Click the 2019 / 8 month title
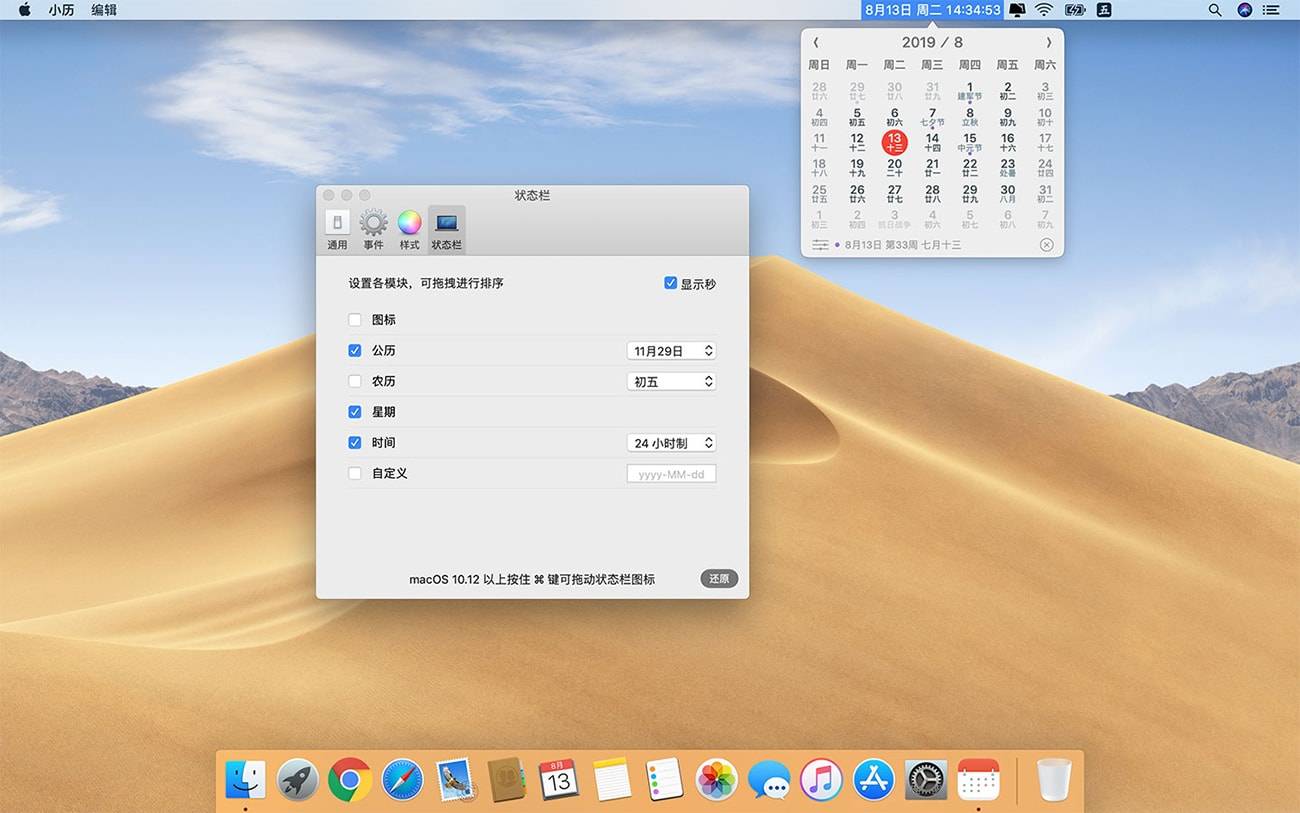This screenshot has height=813, width=1300. click(x=932, y=42)
